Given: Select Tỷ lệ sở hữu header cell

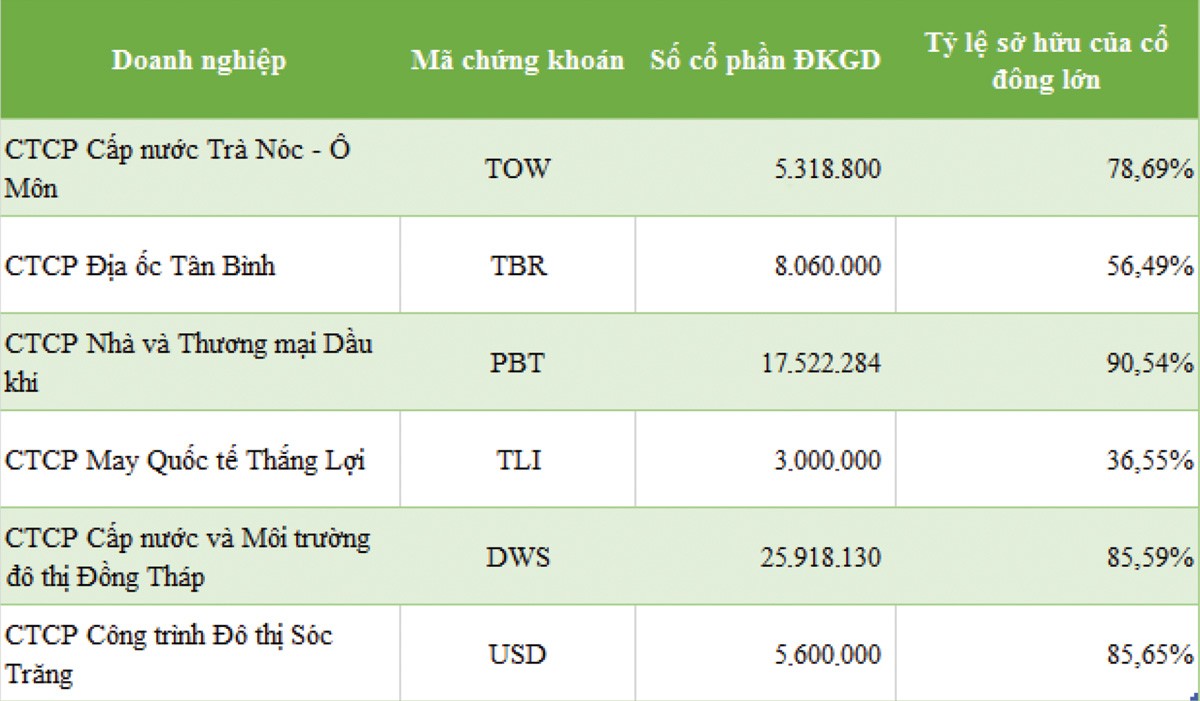Looking at the screenshot, I should (1047, 60).
